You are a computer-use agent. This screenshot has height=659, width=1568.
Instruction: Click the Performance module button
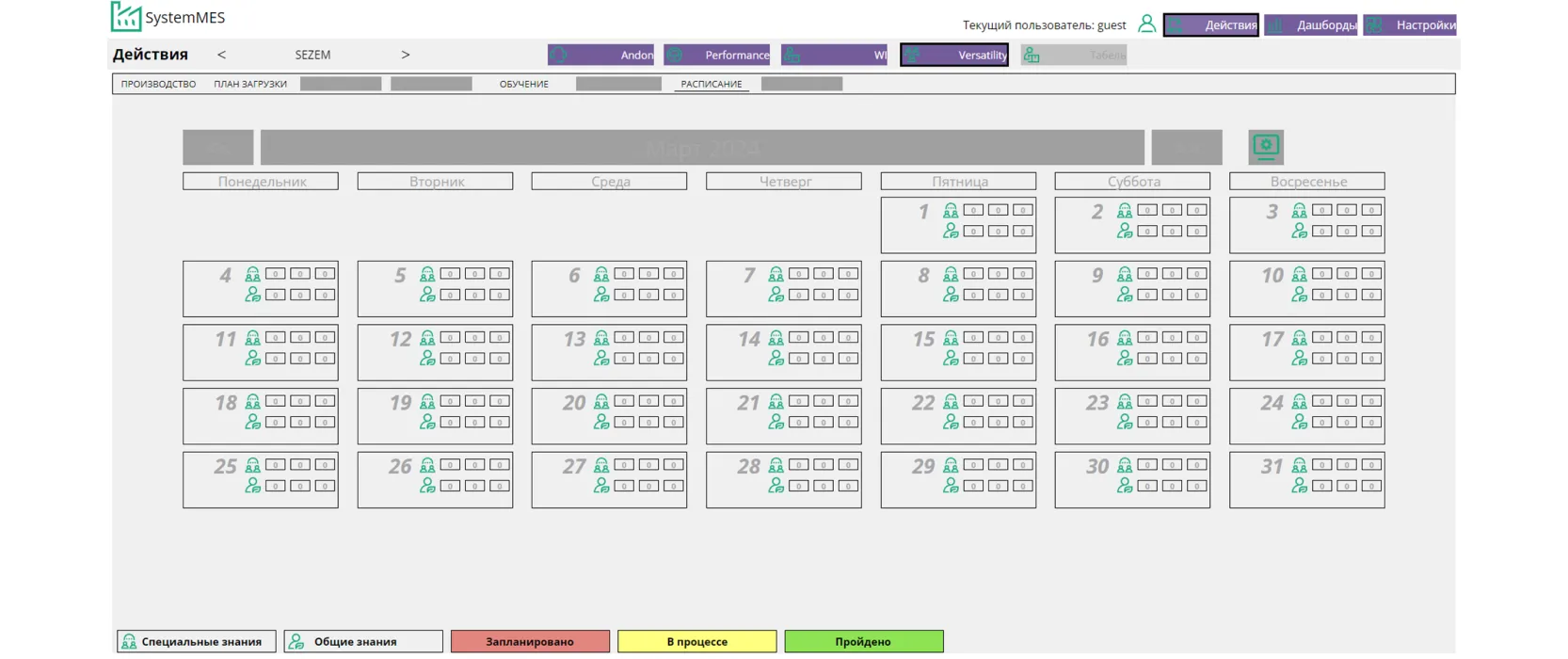click(716, 56)
